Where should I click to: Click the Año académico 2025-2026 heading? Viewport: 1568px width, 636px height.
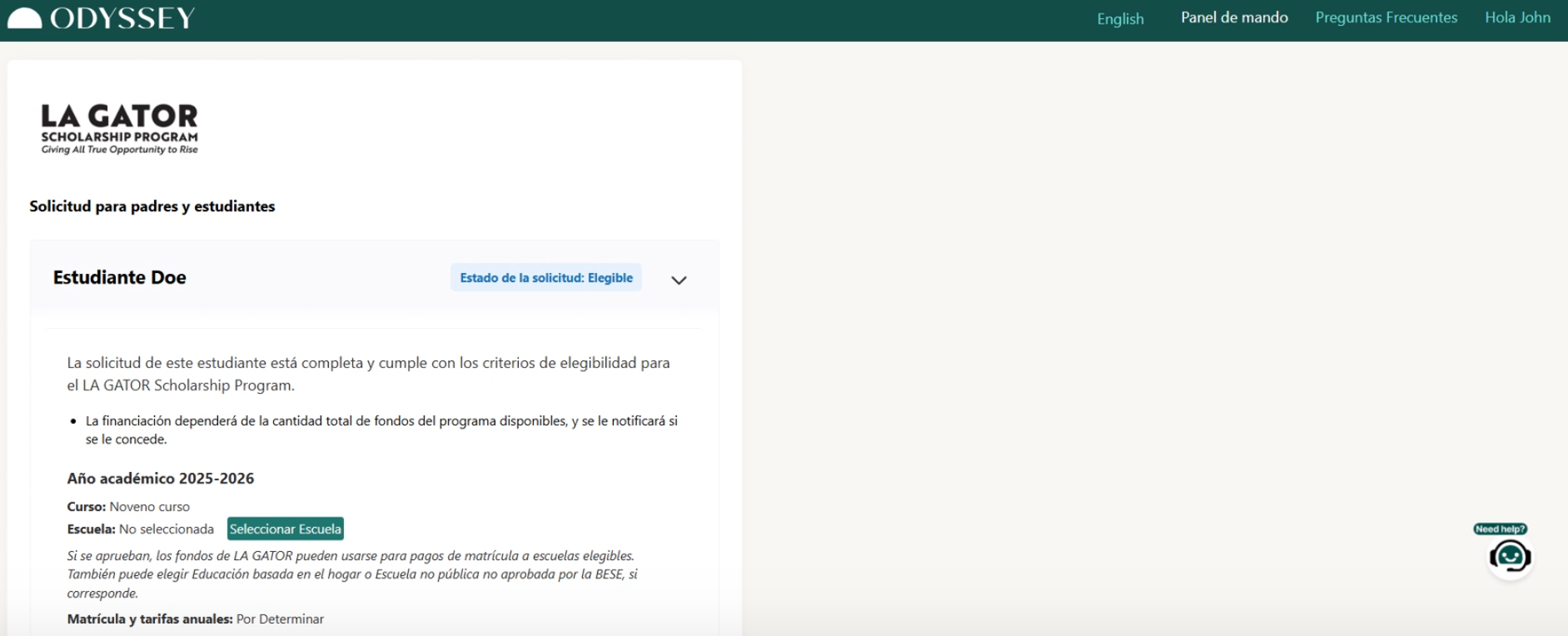point(161,478)
